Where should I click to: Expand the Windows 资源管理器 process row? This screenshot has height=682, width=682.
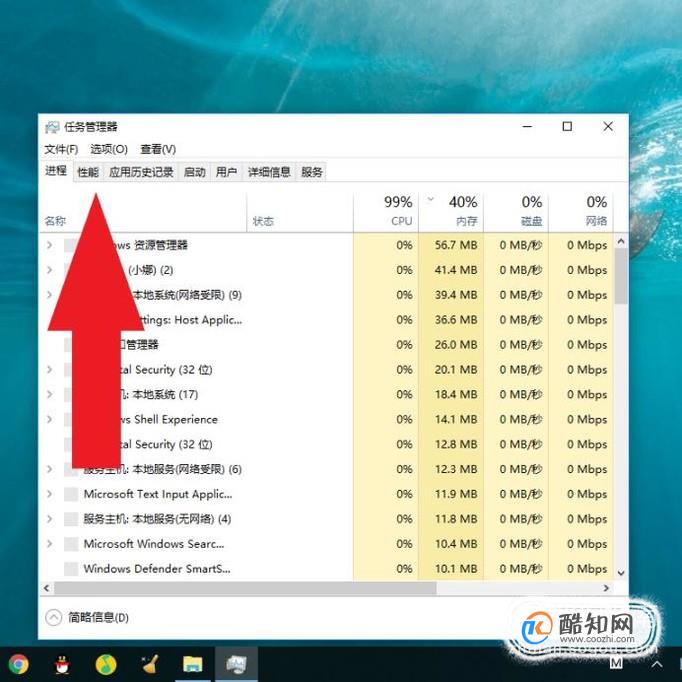point(50,245)
